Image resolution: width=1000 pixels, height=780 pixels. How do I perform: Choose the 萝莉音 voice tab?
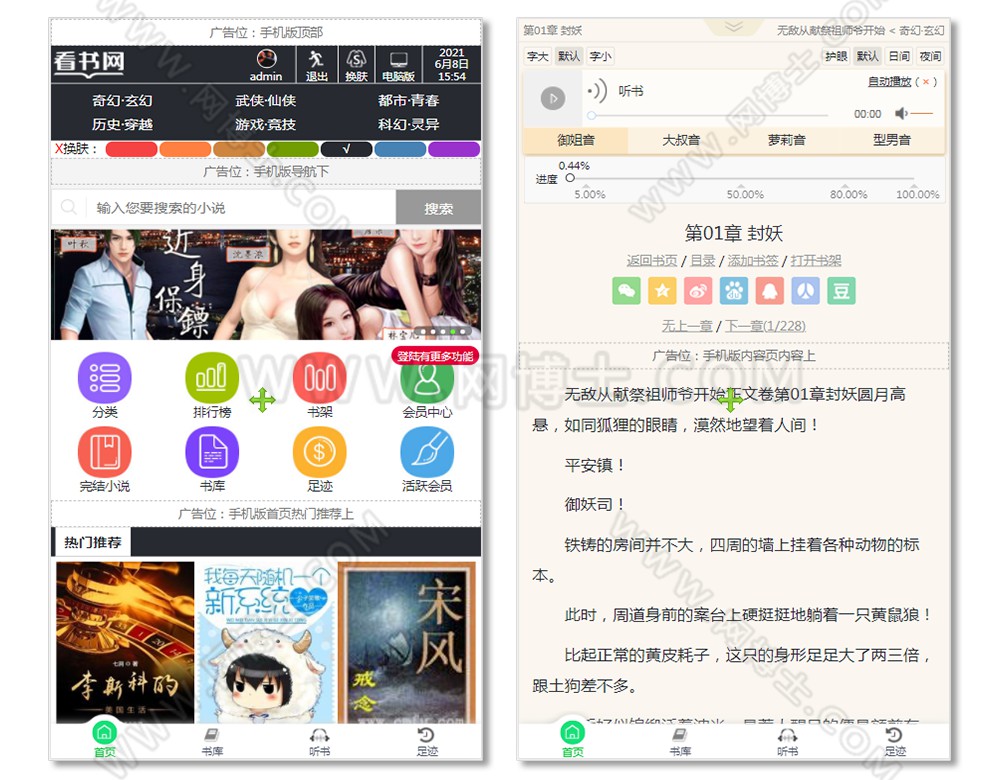tap(786, 140)
